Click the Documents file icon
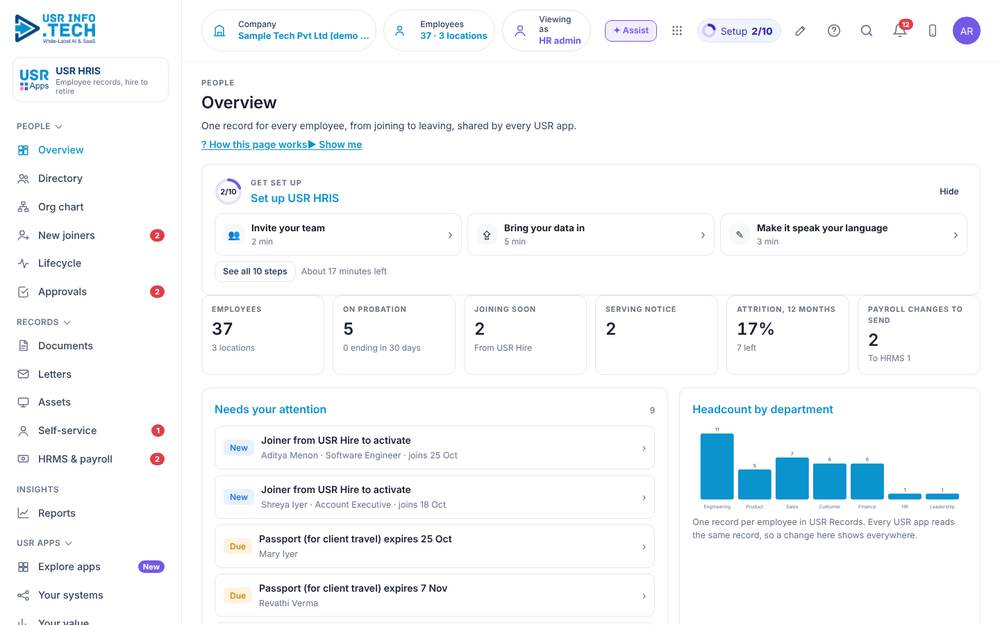This screenshot has height=625, width=1000. [23, 346]
